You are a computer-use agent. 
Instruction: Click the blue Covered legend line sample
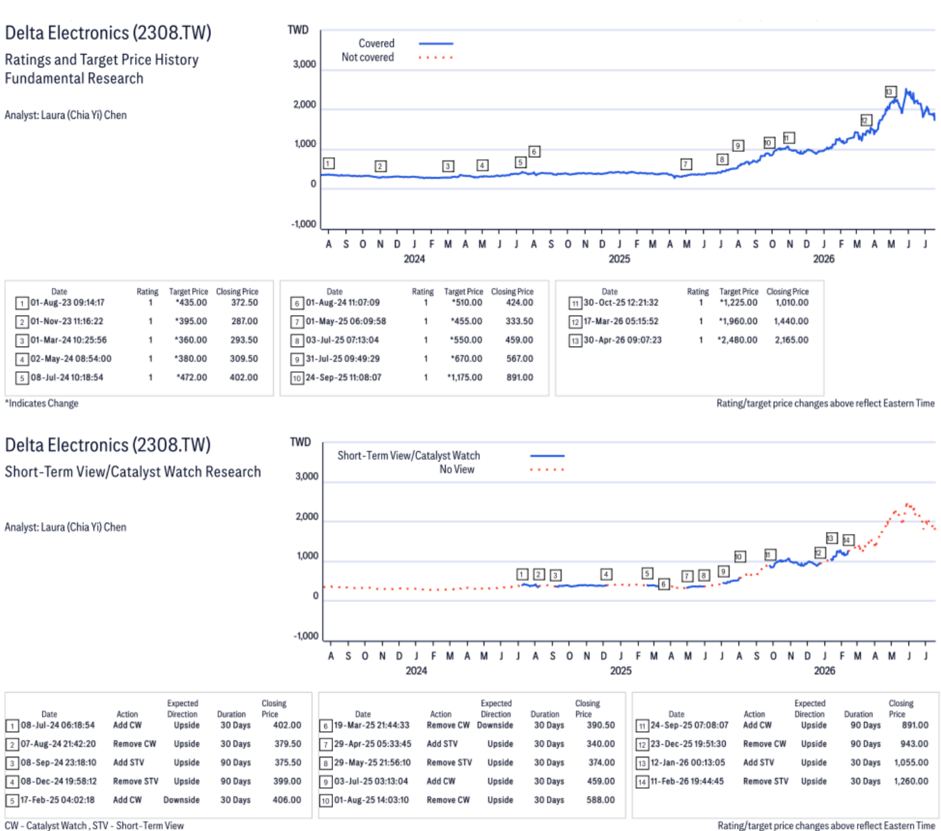[x=436, y=44]
